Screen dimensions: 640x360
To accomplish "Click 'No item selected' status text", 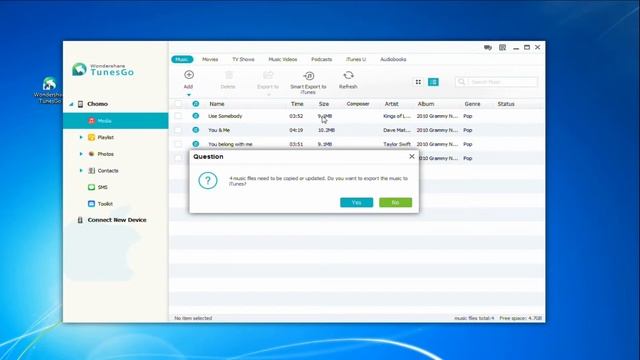I will [x=193, y=318].
